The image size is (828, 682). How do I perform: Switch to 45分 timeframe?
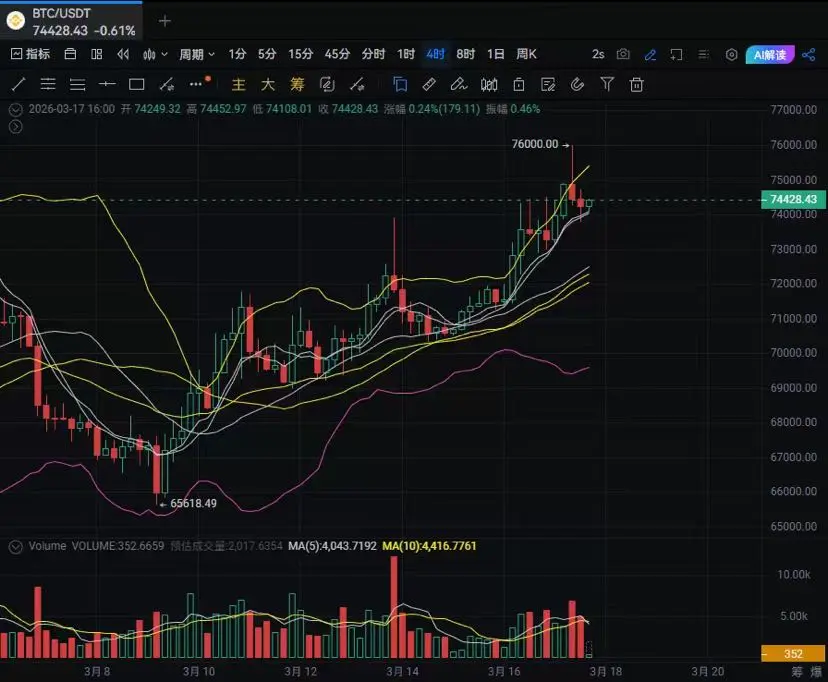pos(337,54)
